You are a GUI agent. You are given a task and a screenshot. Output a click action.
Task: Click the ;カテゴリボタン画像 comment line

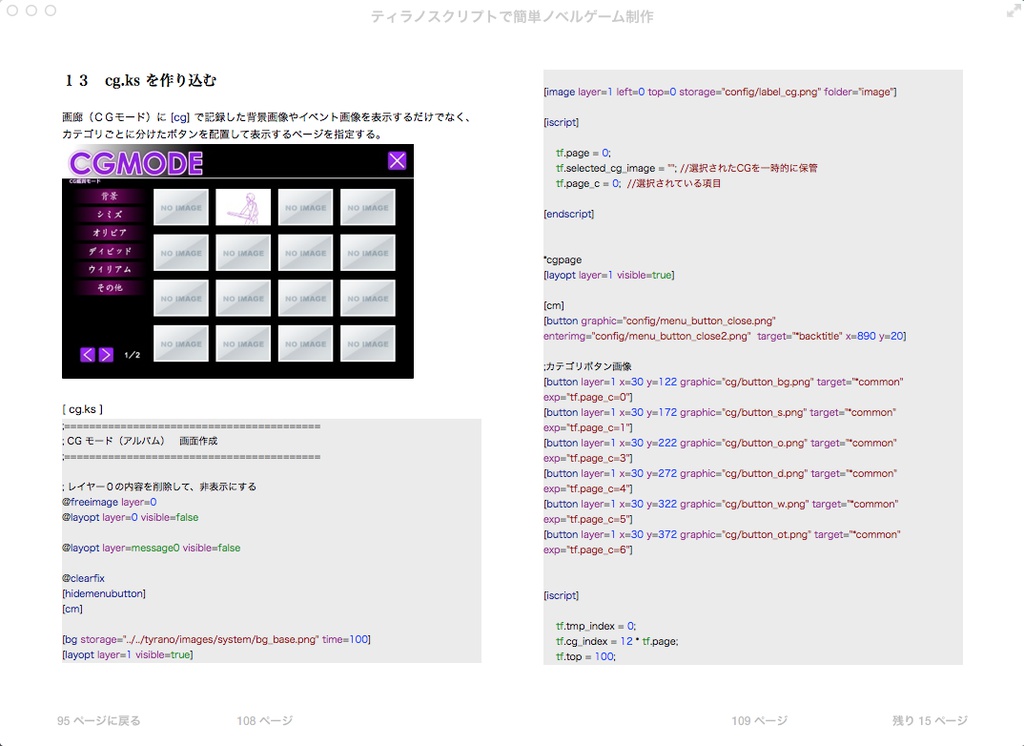pos(587,366)
